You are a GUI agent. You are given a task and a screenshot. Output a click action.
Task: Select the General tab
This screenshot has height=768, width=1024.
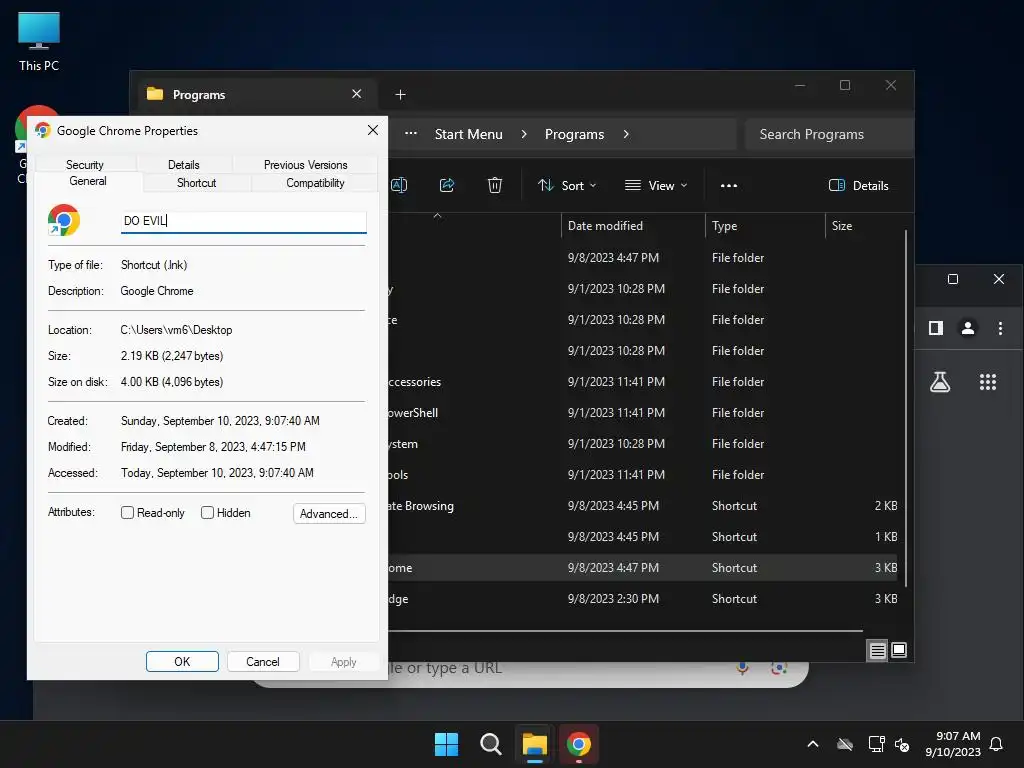[x=88, y=182]
